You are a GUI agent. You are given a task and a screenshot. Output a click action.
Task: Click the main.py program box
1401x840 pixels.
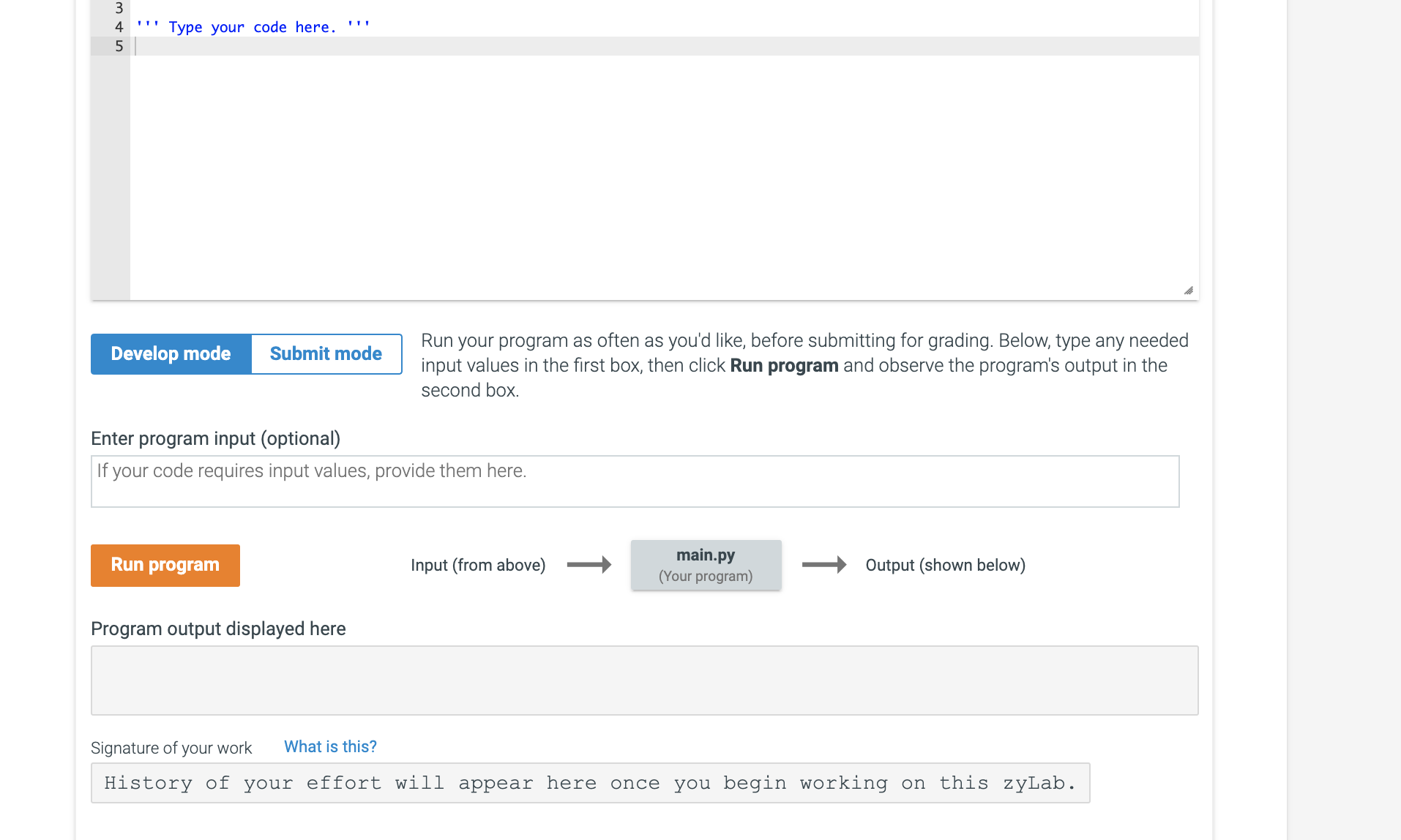706,565
